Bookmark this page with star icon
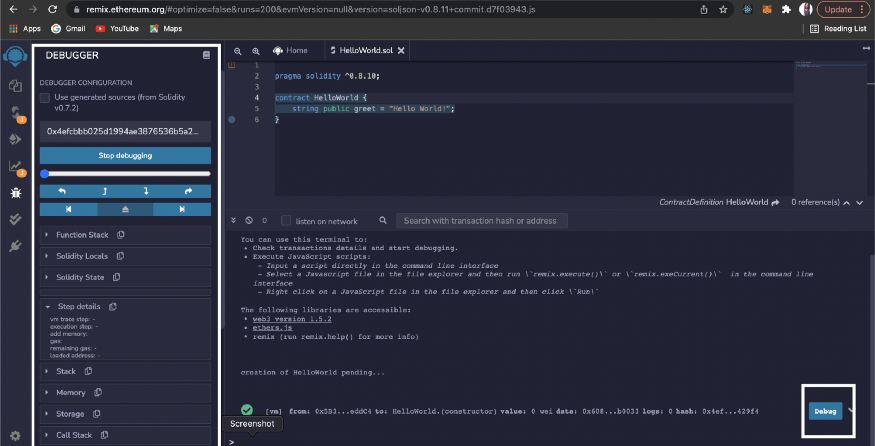Image resolution: width=875 pixels, height=446 pixels. coord(723,9)
